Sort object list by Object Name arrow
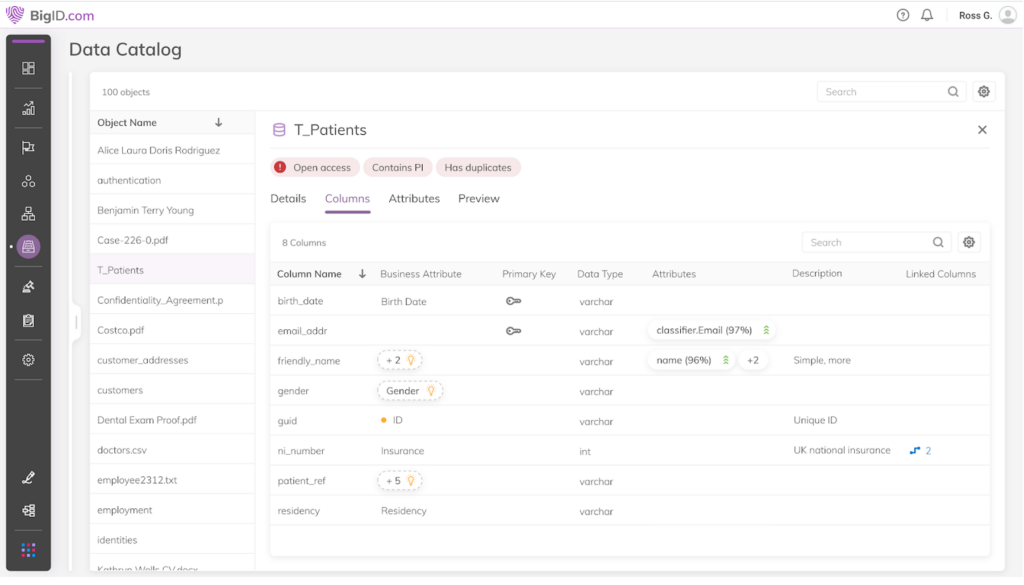The image size is (1024, 585). pyautogui.click(x=218, y=123)
